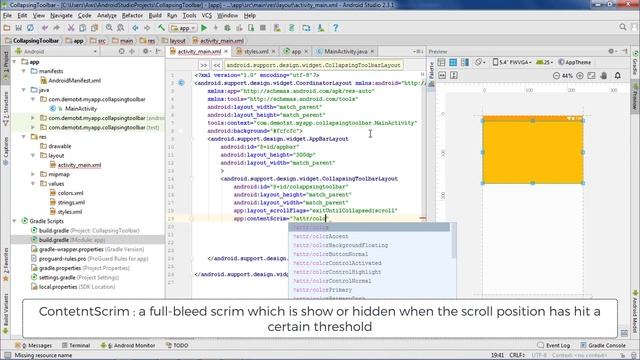The image size is (640, 360).
Task: Click the Stop square icon
Action: coord(263,28)
